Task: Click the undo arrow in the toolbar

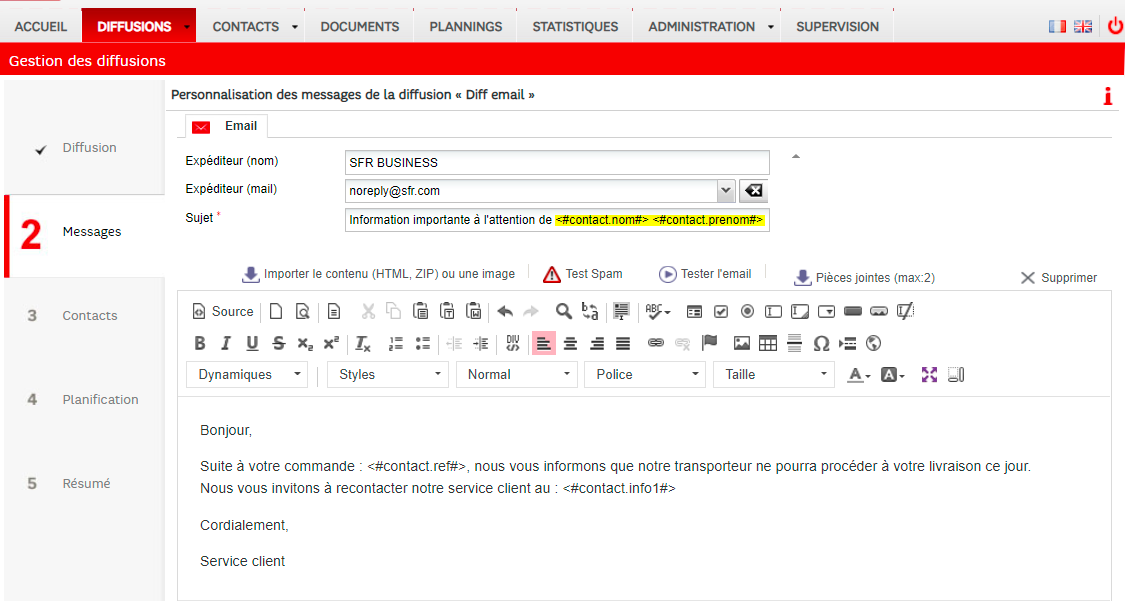Action: pos(505,311)
